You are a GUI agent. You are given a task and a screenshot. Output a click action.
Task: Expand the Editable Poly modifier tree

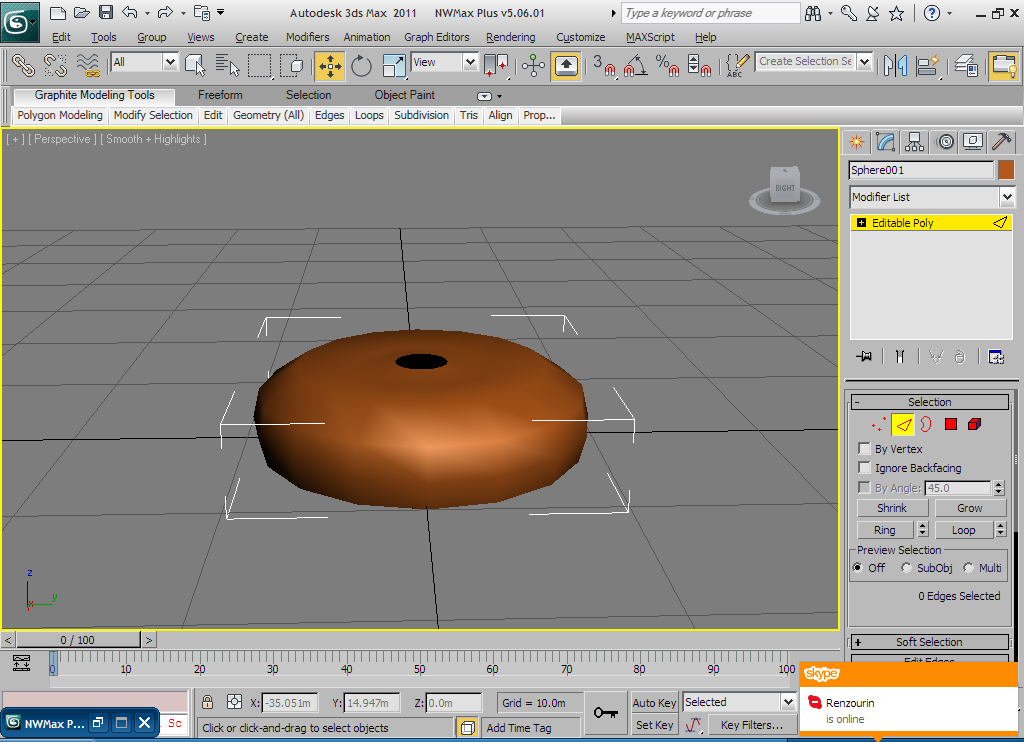(x=861, y=223)
